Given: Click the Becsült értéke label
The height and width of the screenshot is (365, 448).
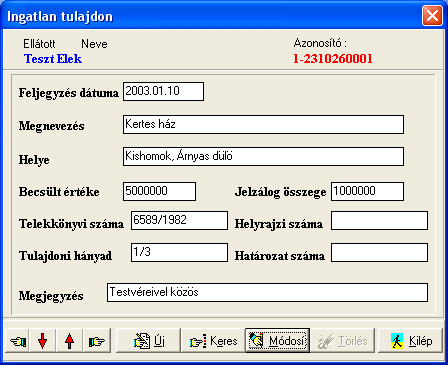Looking at the screenshot, I should tap(59, 192).
